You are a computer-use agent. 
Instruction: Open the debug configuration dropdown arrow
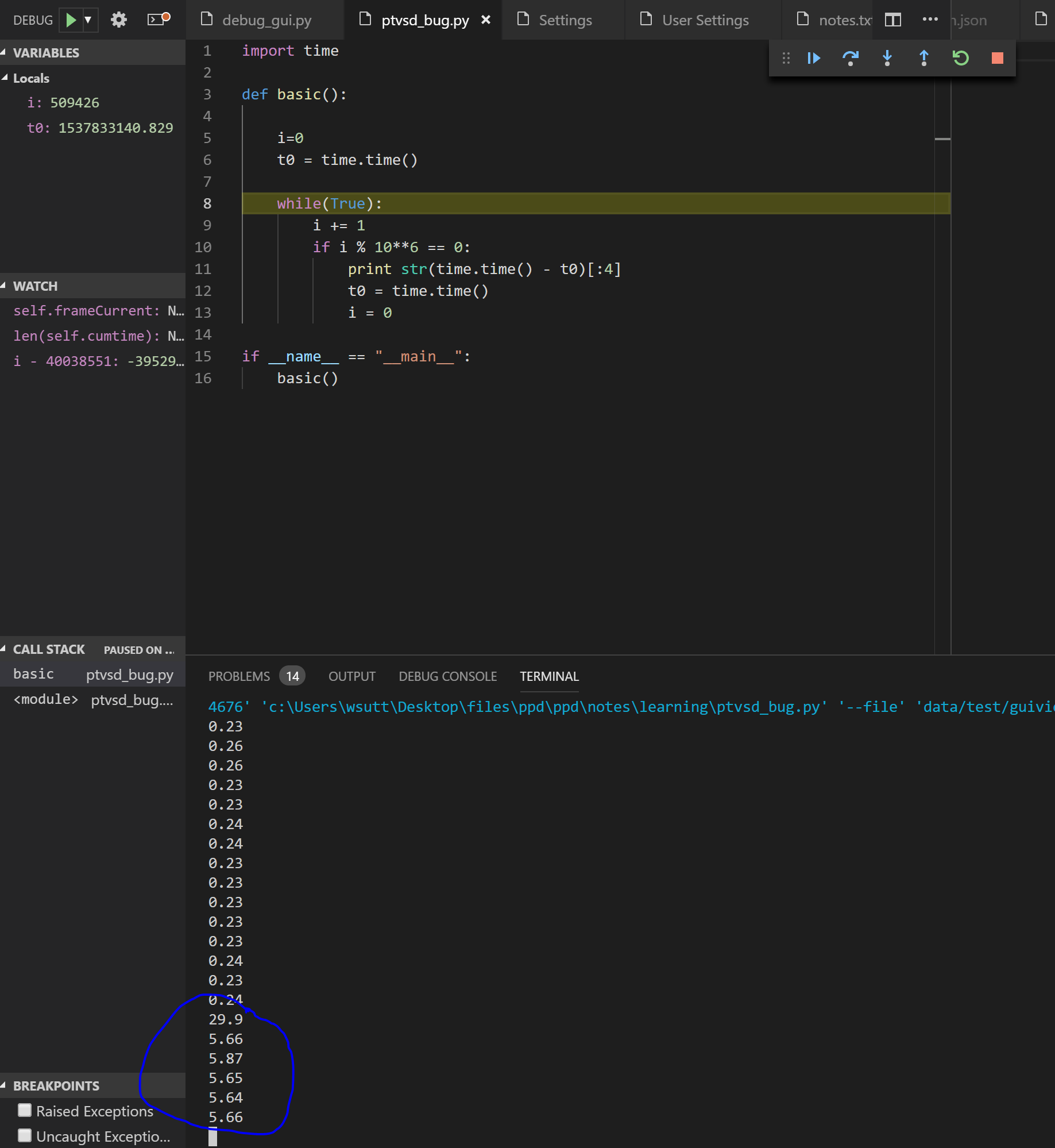pyautogui.click(x=87, y=20)
